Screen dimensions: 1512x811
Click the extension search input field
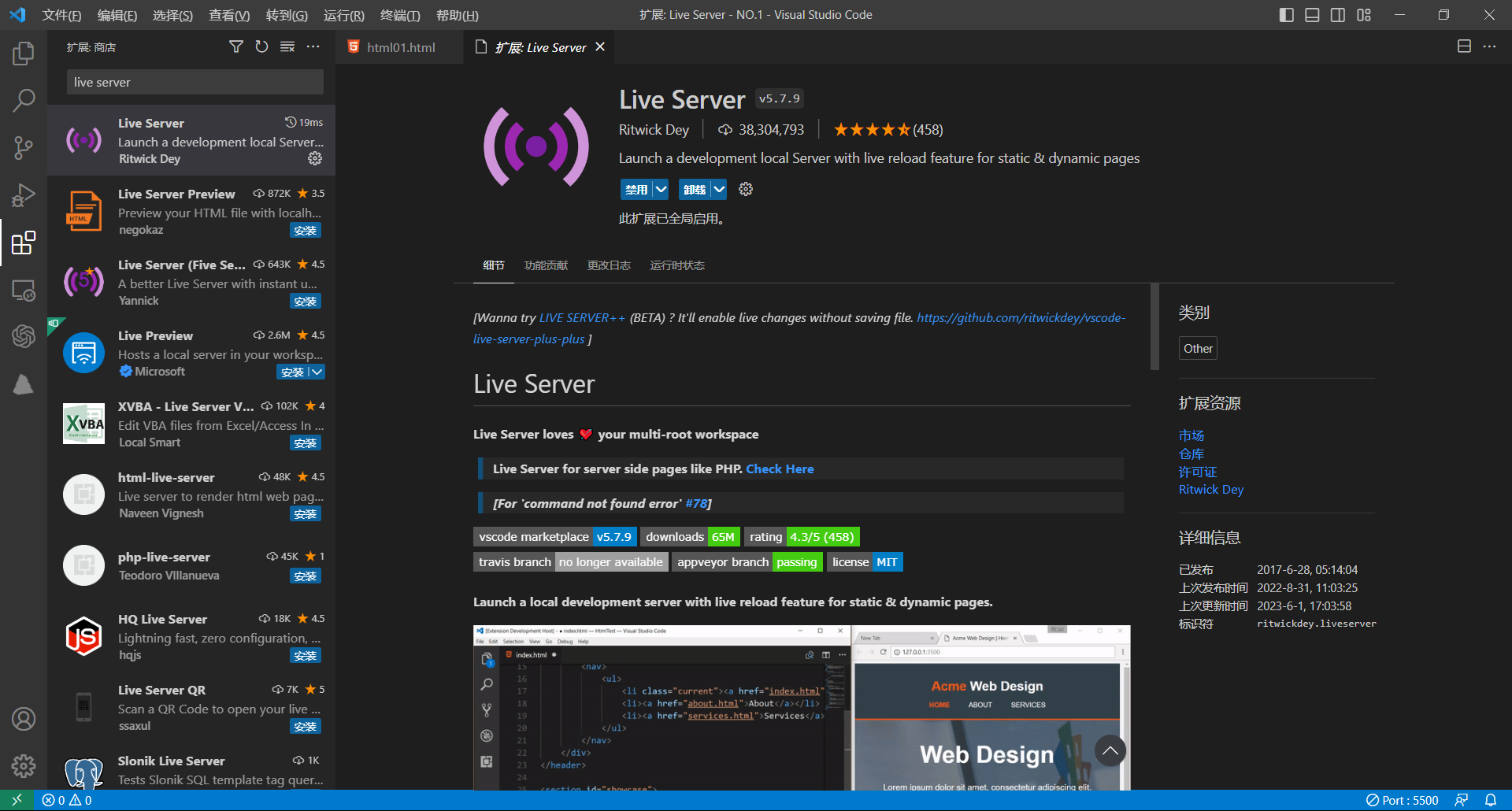(x=195, y=82)
